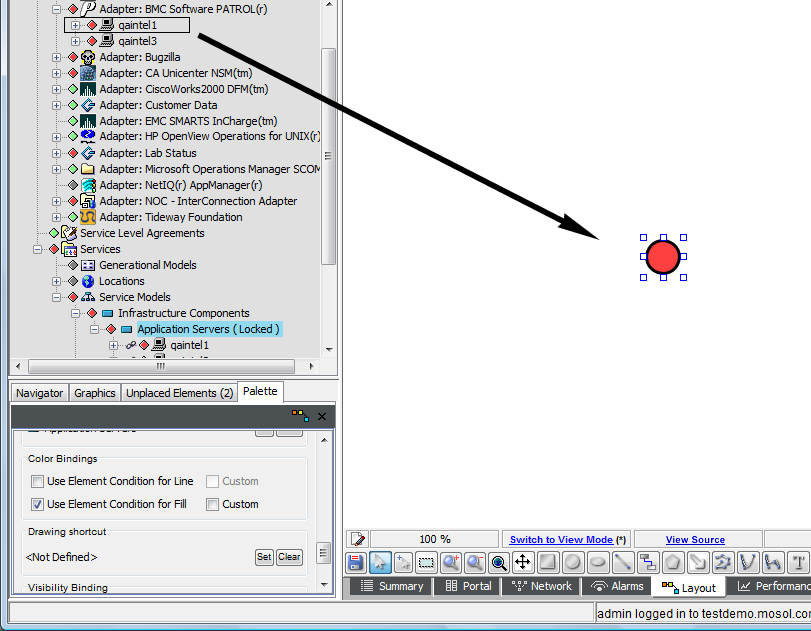Select Adapter: Tideway Foundation in the tree
Image resolution: width=811 pixels, height=631 pixels.
[171, 217]
